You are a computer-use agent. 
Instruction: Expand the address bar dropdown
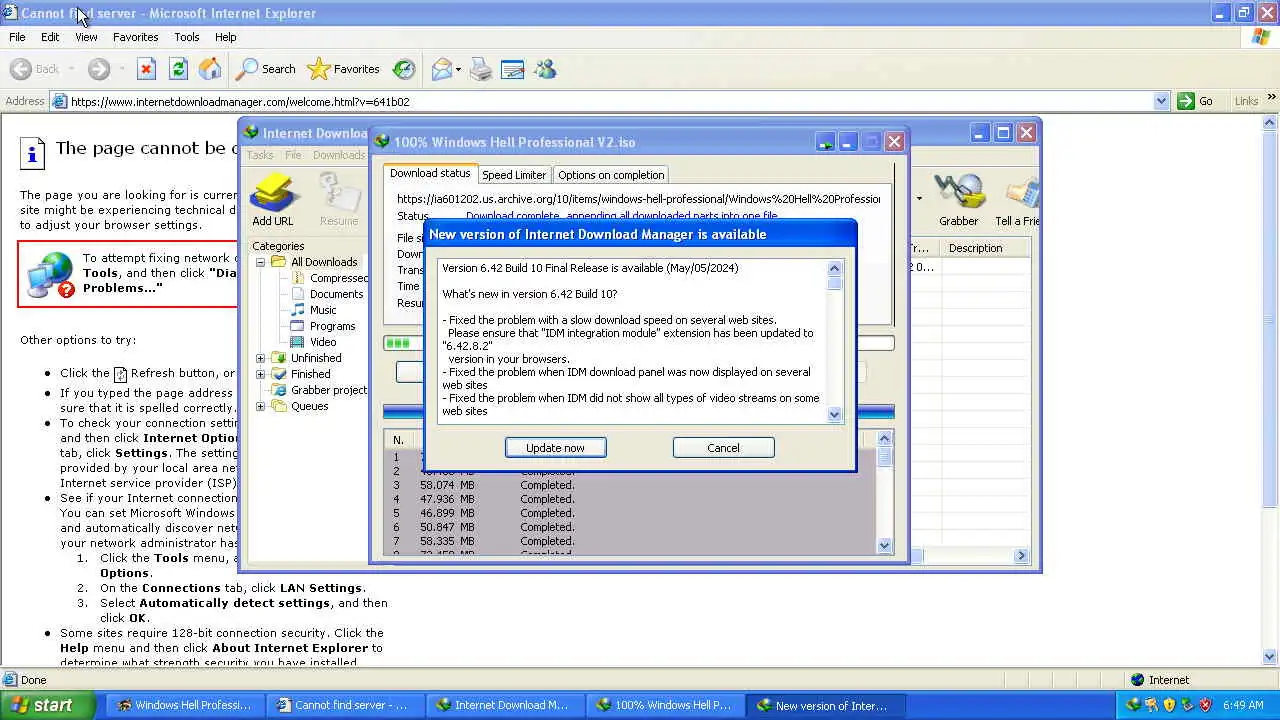[1161, 101]
